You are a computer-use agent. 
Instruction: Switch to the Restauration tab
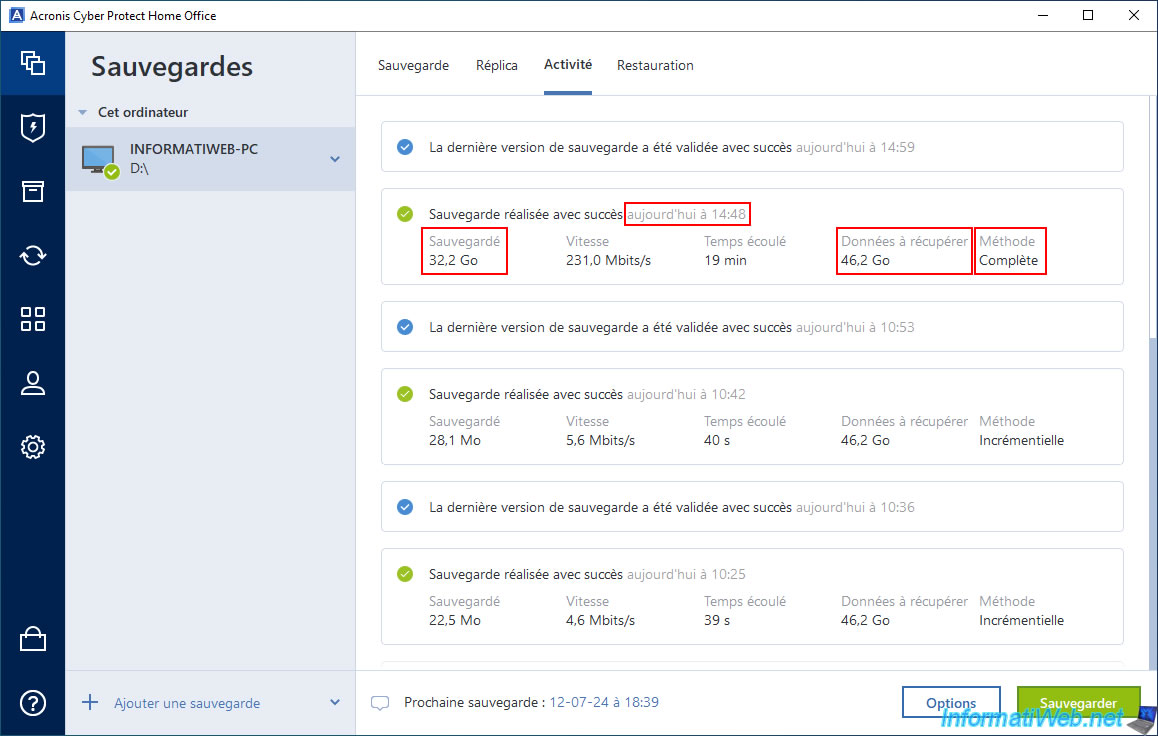pyautogui.click(x=655, y=66)
